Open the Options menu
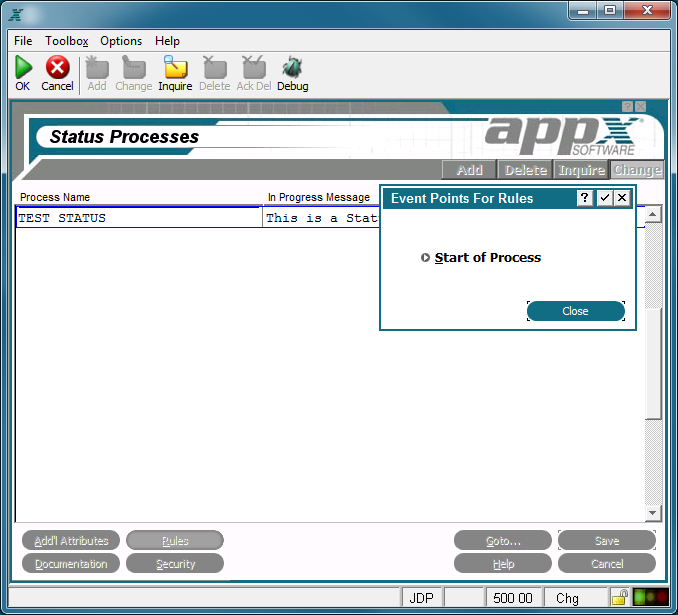 tap(121, 41)
